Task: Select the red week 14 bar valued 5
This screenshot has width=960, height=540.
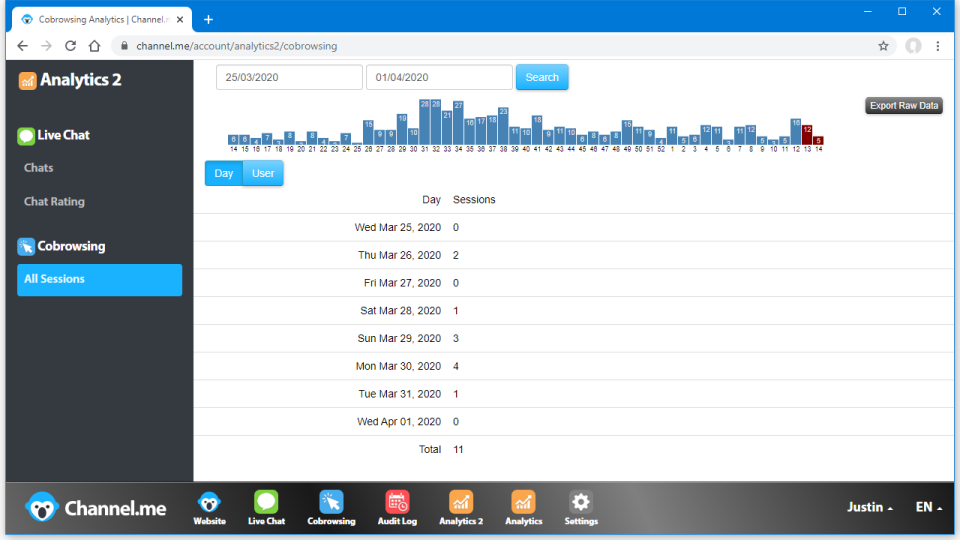Action: 818,141
